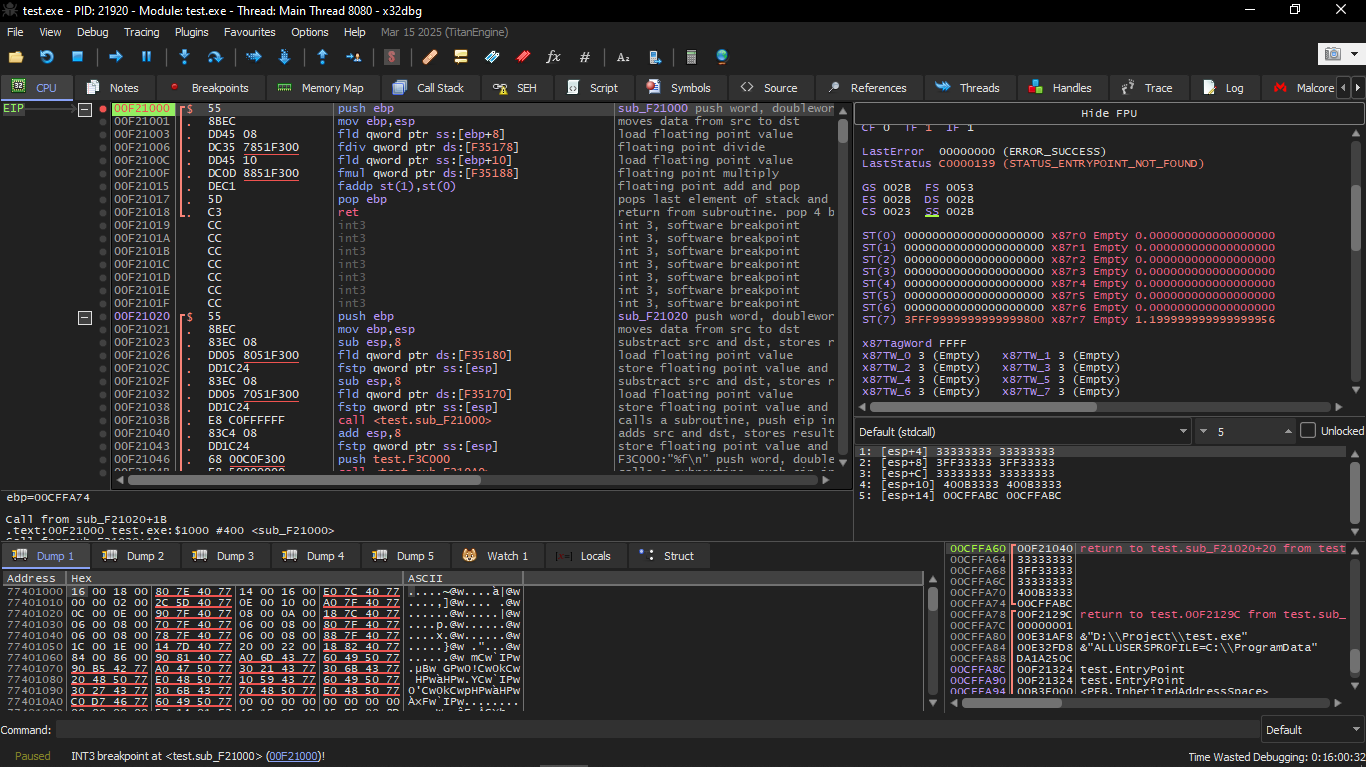Collapse the function at 00F21020
The height and width of the screenshot is (767, 1366).
(x=85, y=317)
